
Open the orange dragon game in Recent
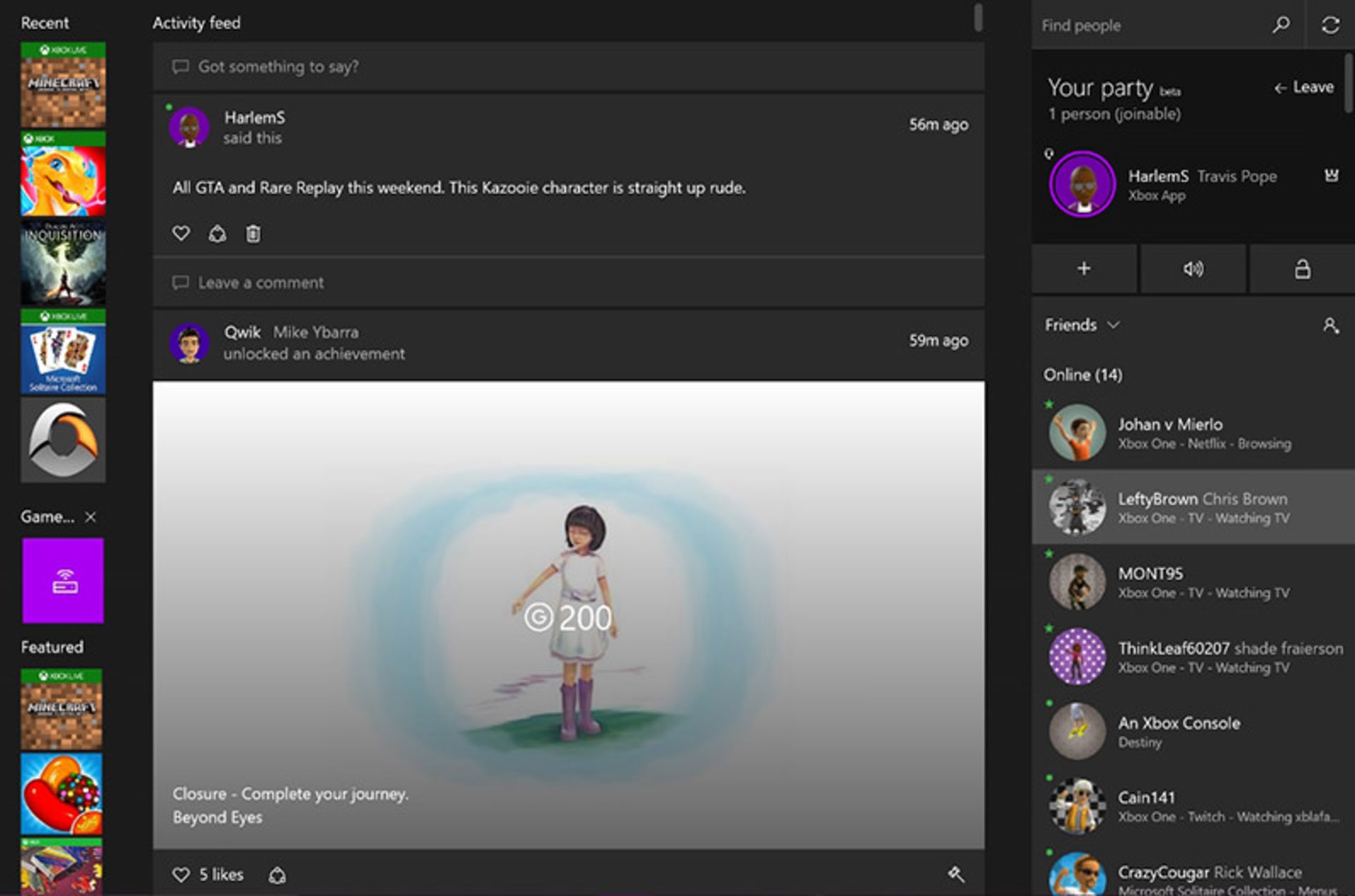[63, 174]
